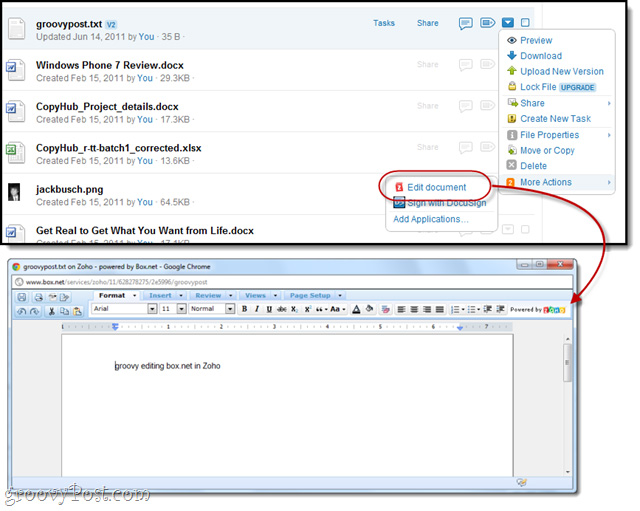Screen dimensions: 640x511
Task: Toggle Underline formatting
Action: (x=269, y=309)
